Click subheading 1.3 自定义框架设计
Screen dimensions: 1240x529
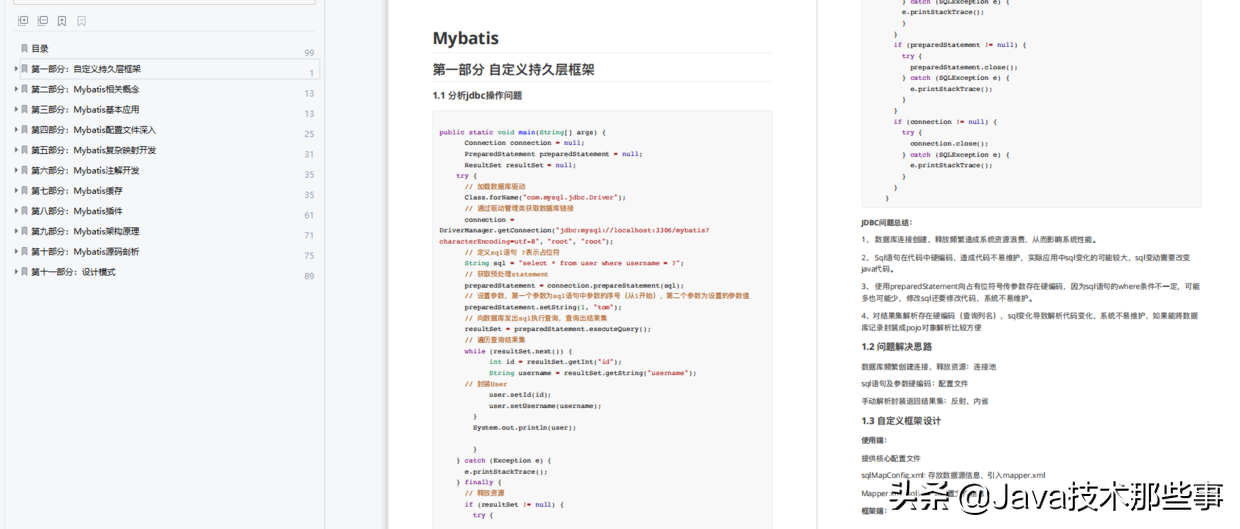901,421
